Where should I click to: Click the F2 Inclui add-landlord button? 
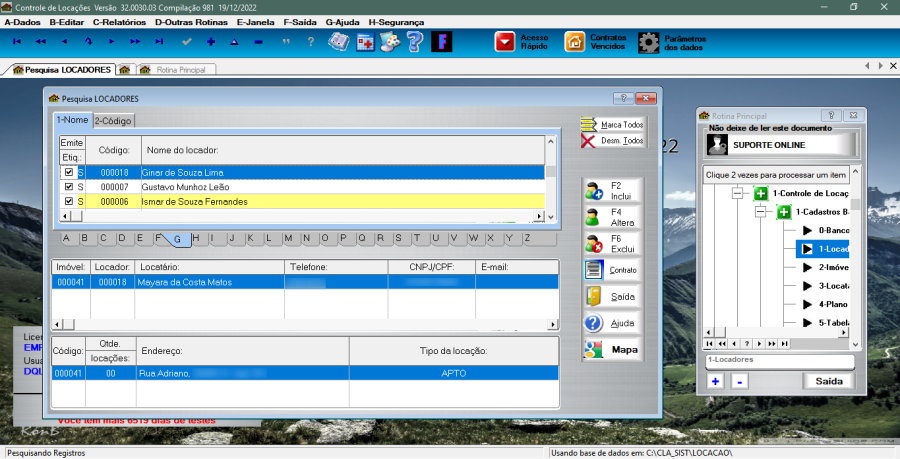tap(612, 191)
